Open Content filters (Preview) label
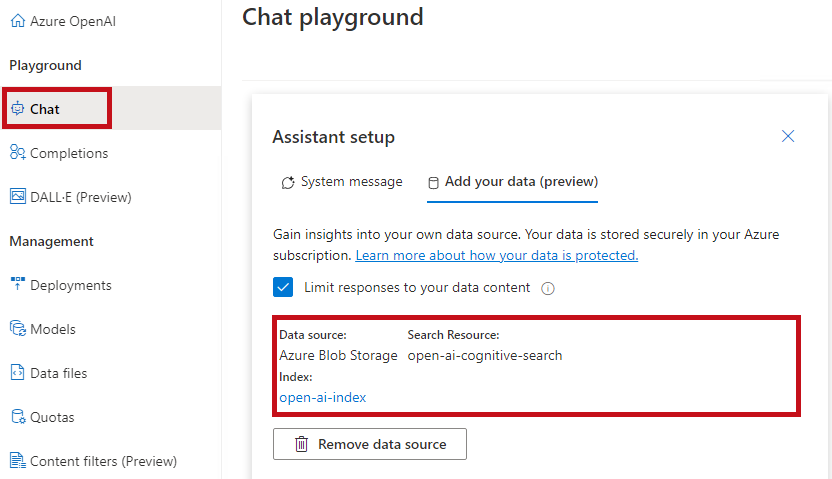This screenshot has width=832, height=479. click(103, 461)
